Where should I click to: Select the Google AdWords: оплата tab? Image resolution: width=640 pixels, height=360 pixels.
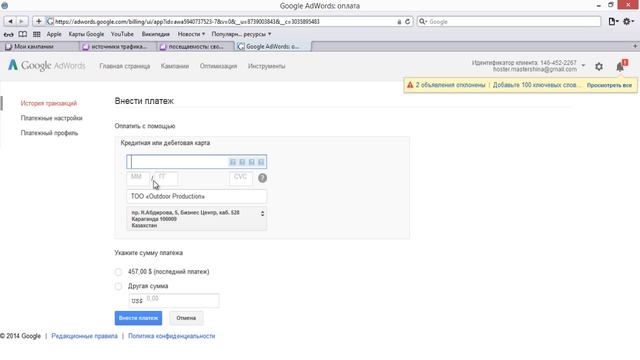click(273, 47)
